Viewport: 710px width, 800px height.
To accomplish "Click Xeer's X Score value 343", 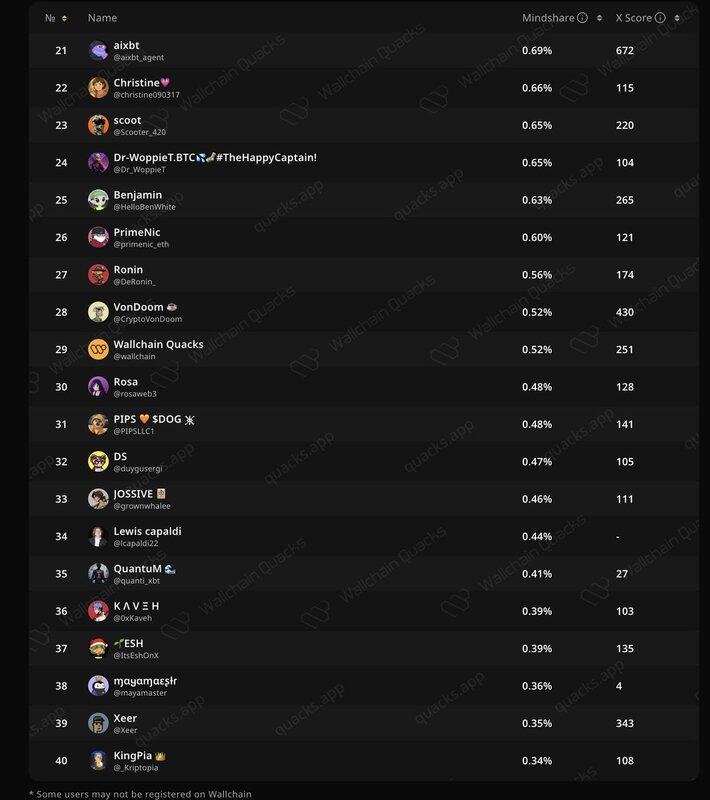I will coord(626,723).
